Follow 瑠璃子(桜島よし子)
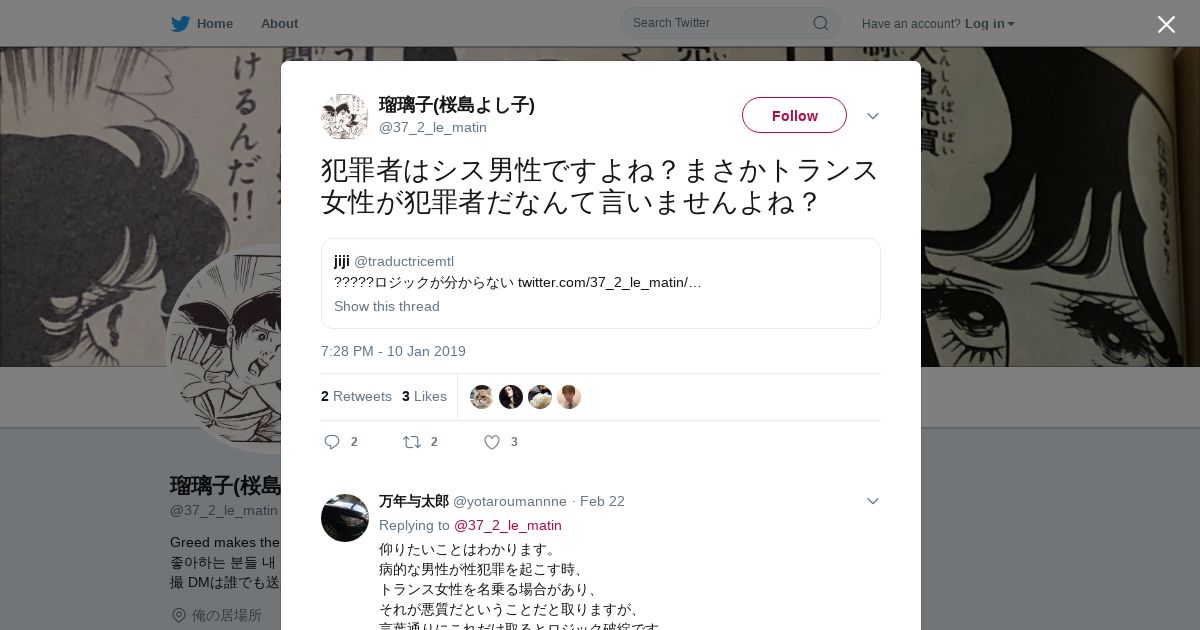Image resolution: width=1200 pixels, height=630 pixels. (794, 115)
